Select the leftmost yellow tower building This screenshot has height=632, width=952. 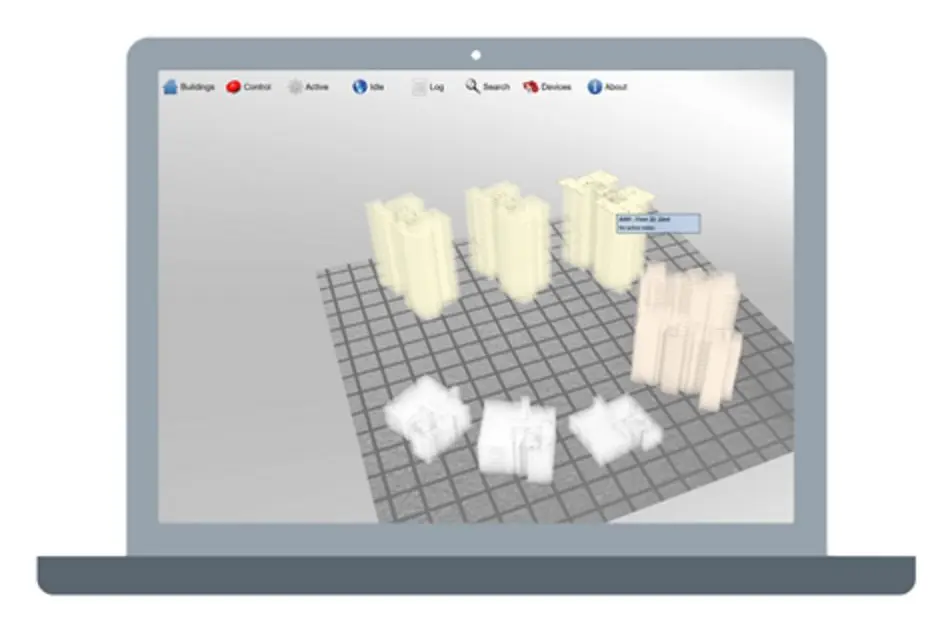(x=411, y=255)
